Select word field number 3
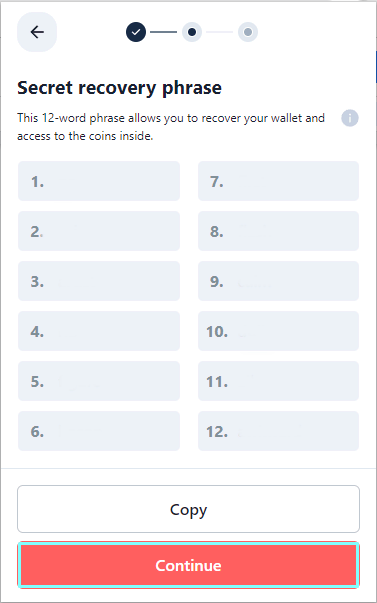The height and width of the screenshot is (603, 377). tap(99, 281)
